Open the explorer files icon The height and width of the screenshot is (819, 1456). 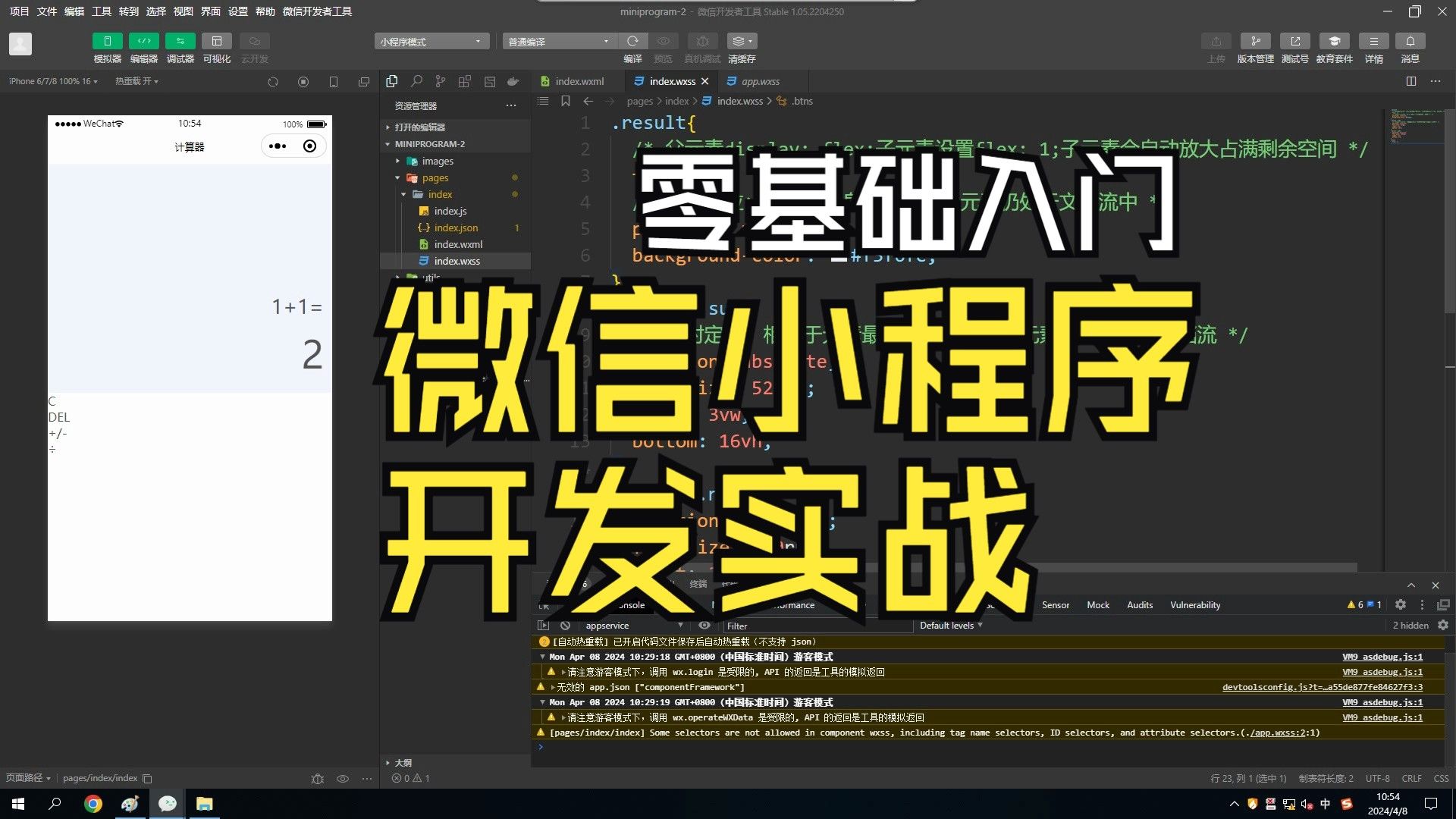click(392, 81)
